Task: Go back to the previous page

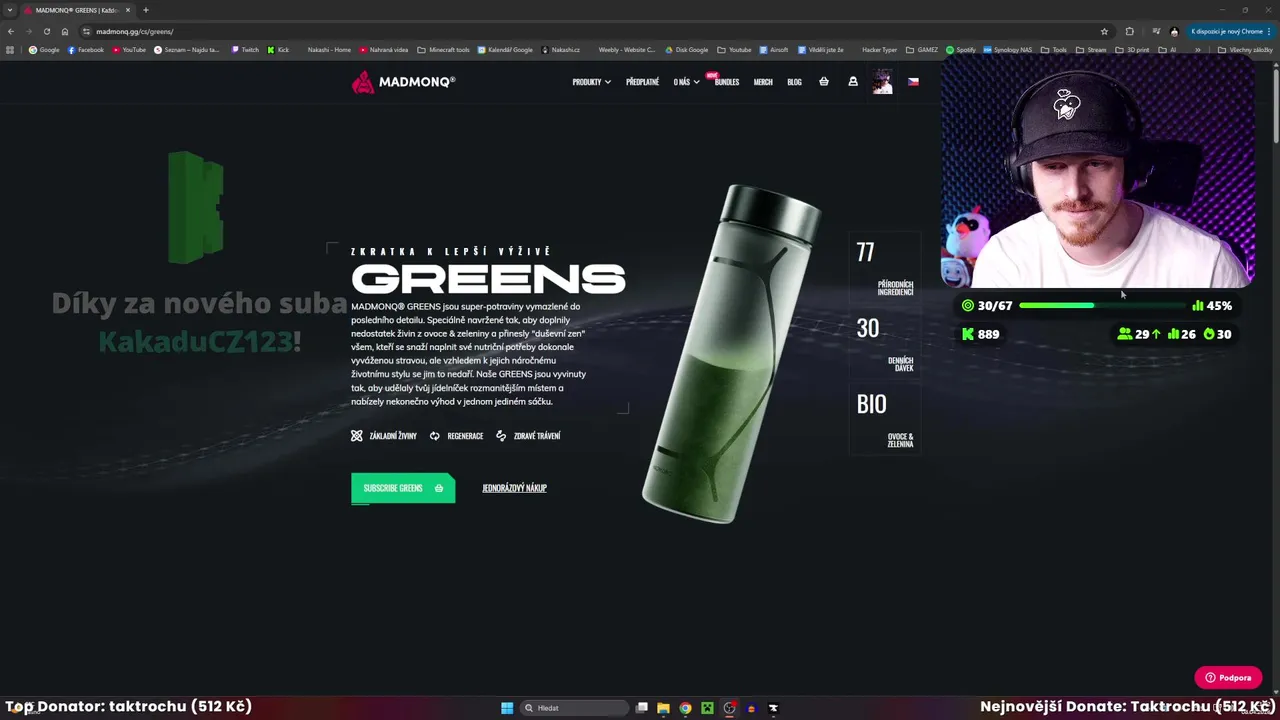Action: (x=11, y=31)
